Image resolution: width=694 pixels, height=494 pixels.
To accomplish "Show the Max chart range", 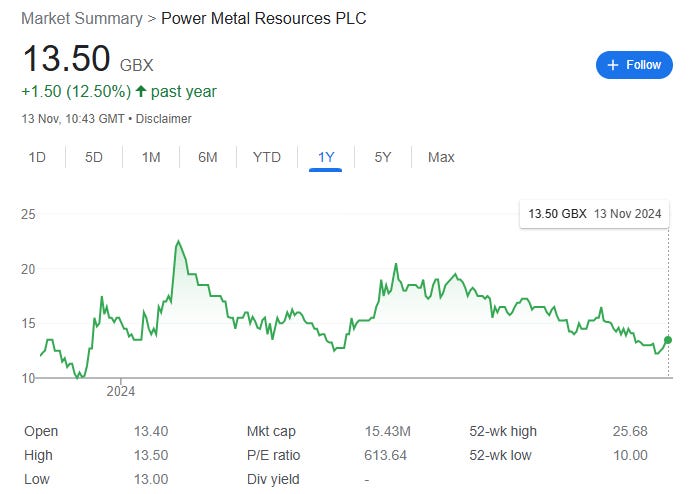I will tap(441, 157).
